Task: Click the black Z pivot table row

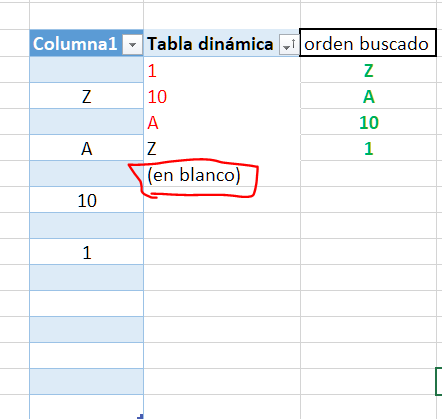Action: coord(222,148)
